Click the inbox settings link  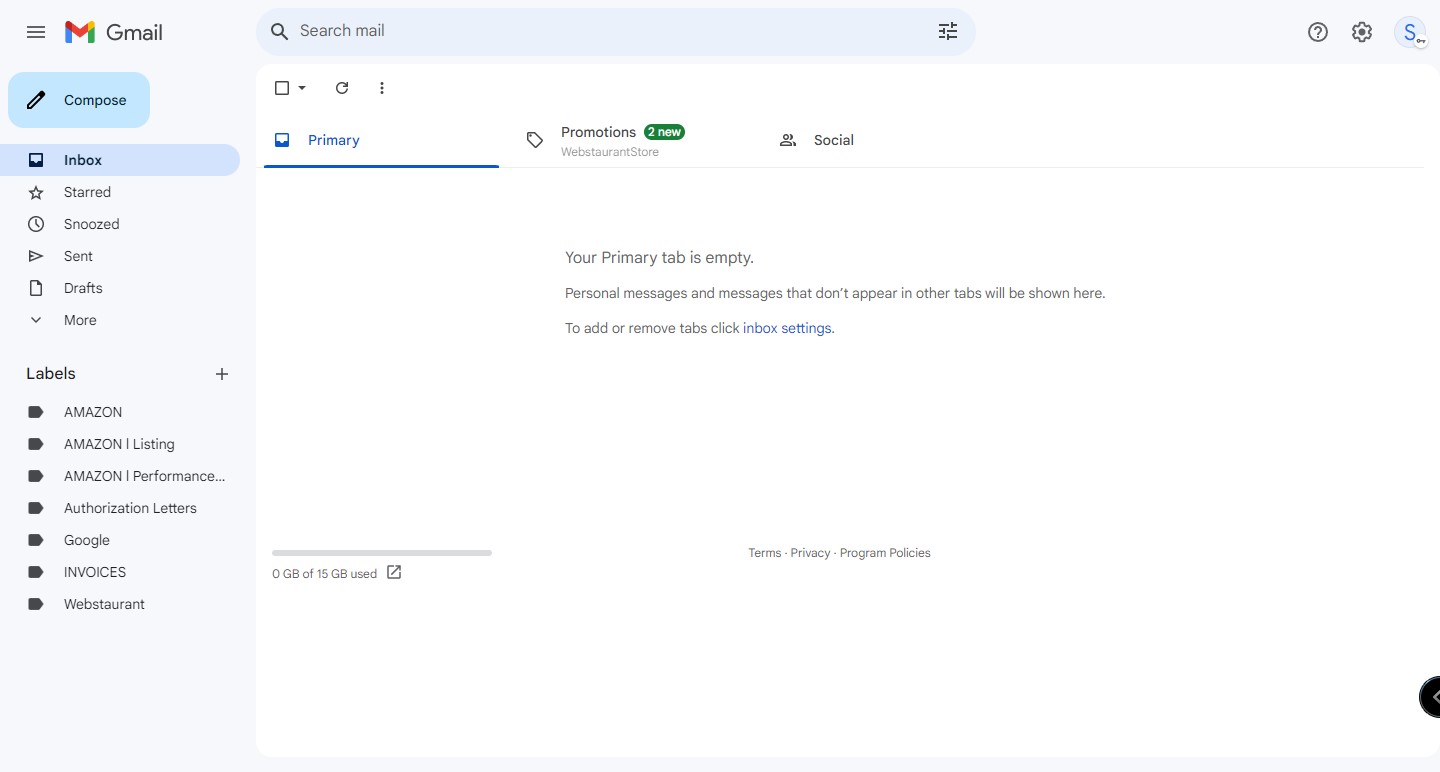click(x=787, y=328)
